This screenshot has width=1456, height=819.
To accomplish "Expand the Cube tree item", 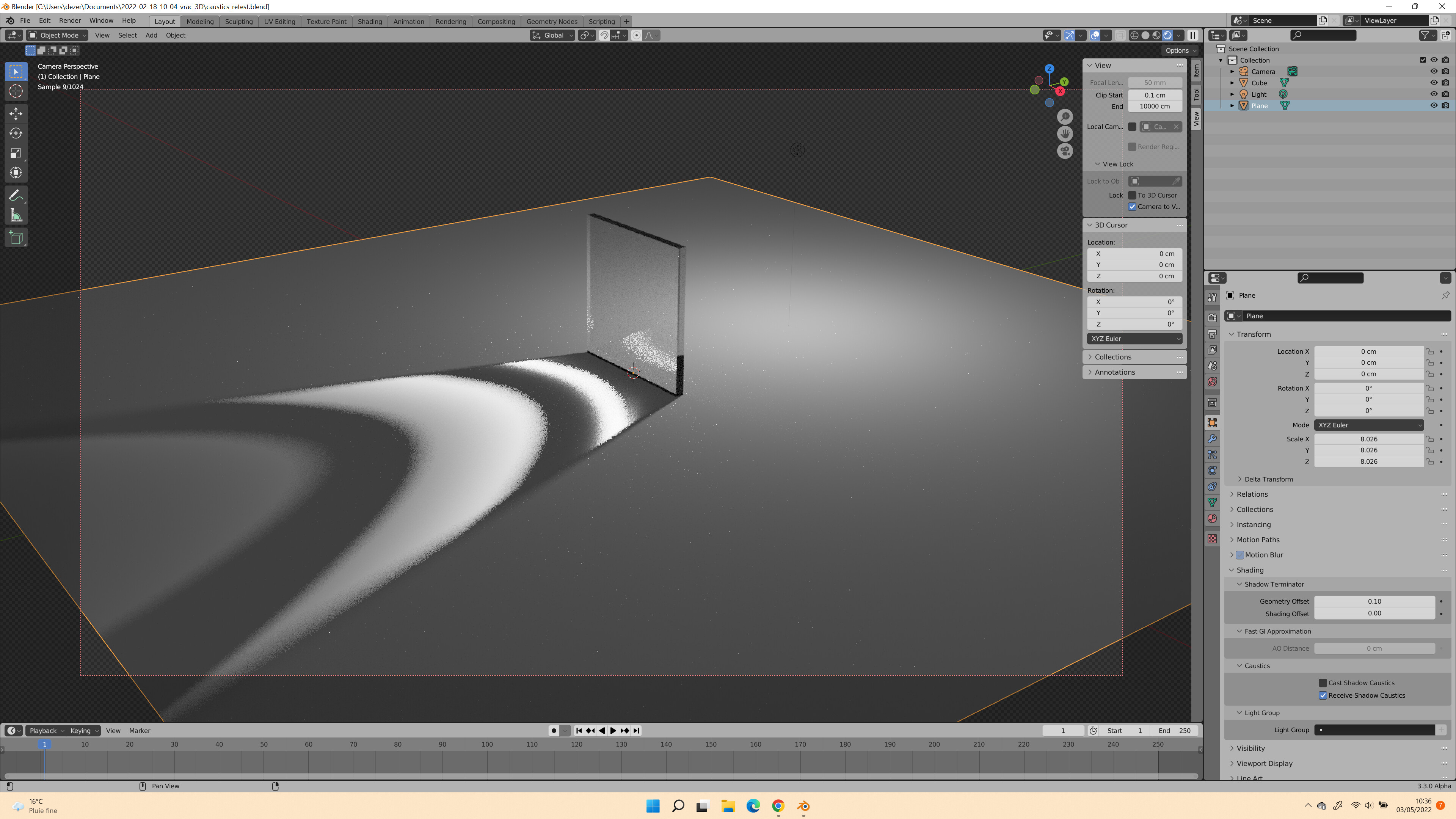I will tap(1232, 83).
